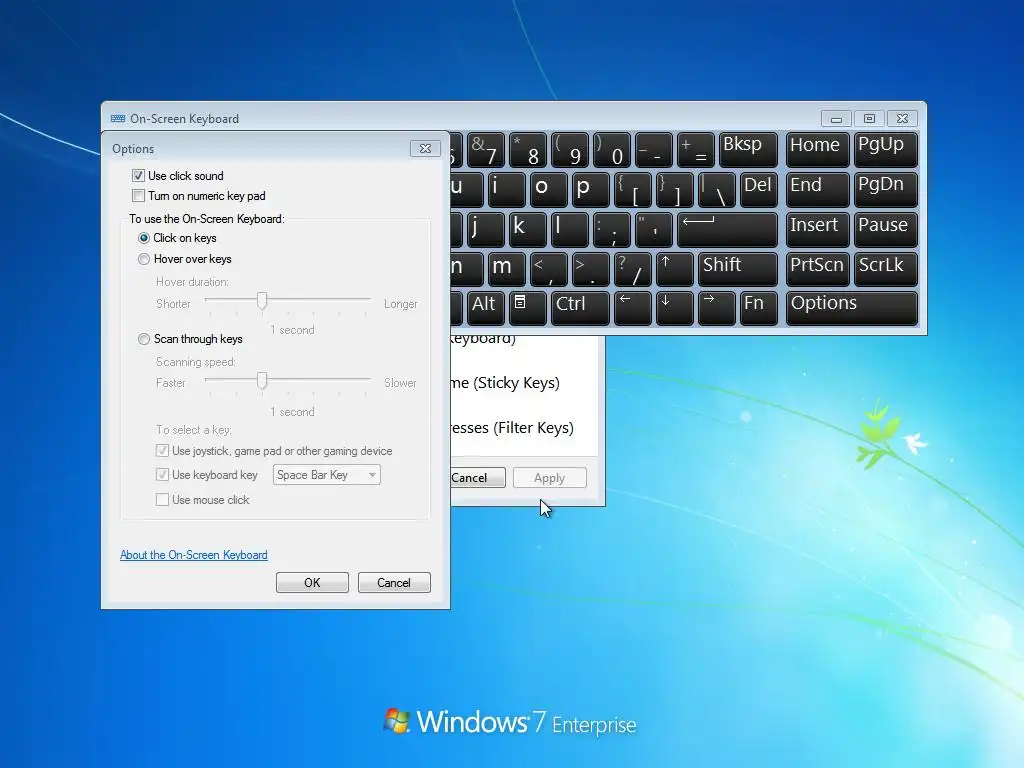
Task: Tap the p letter key
Action: click(590, 189)
